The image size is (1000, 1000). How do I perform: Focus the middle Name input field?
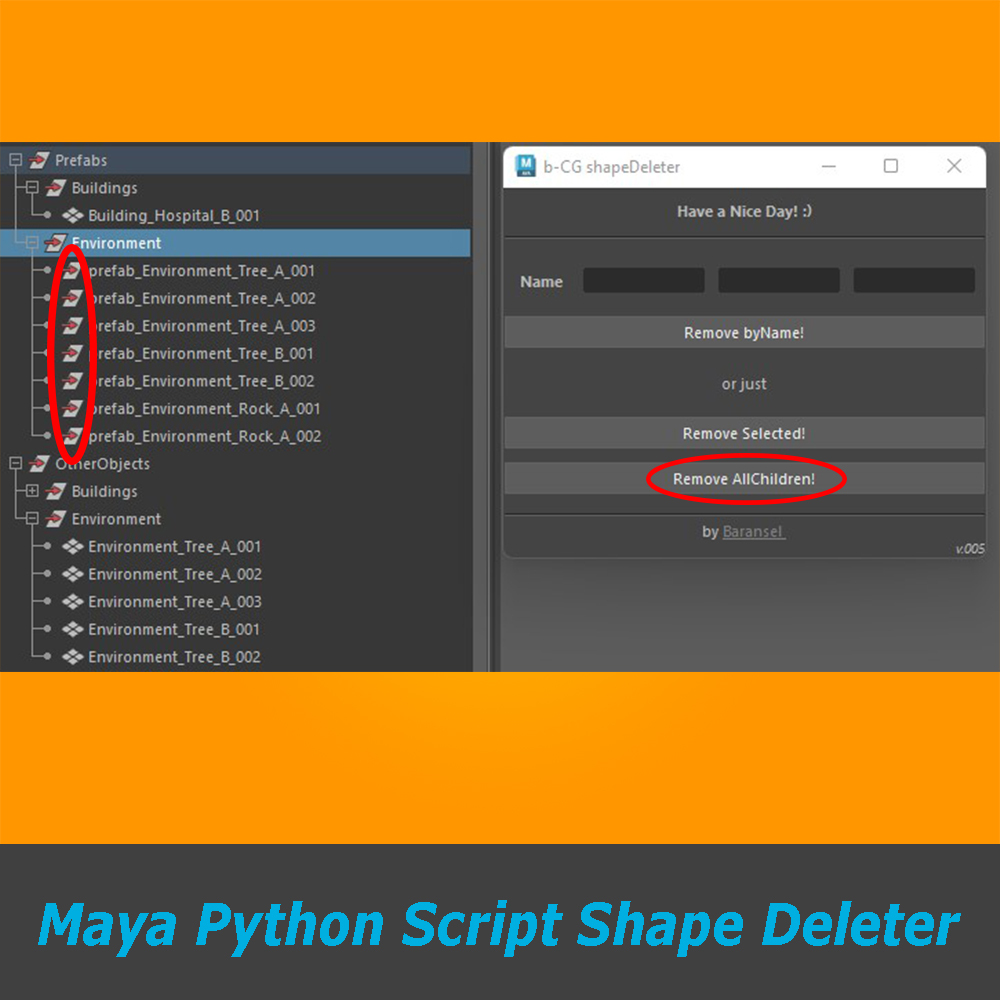779,280
